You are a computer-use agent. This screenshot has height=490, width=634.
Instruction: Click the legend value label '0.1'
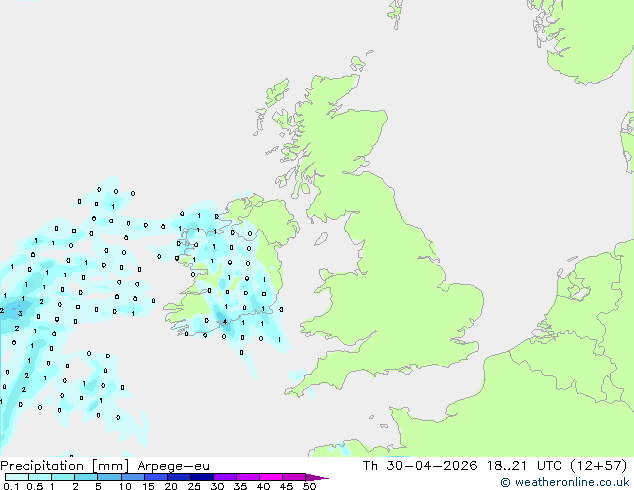click(11, 486)
